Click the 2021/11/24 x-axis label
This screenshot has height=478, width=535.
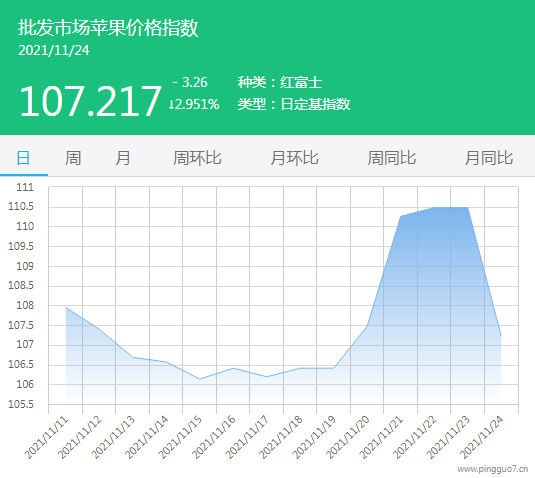[481, 437]
